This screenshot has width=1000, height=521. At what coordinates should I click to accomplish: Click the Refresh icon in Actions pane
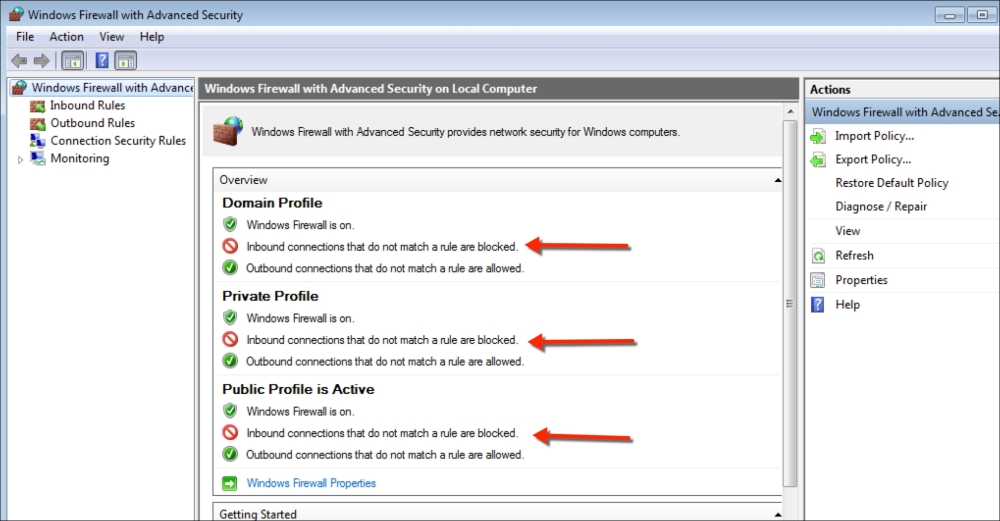(818, 256)
